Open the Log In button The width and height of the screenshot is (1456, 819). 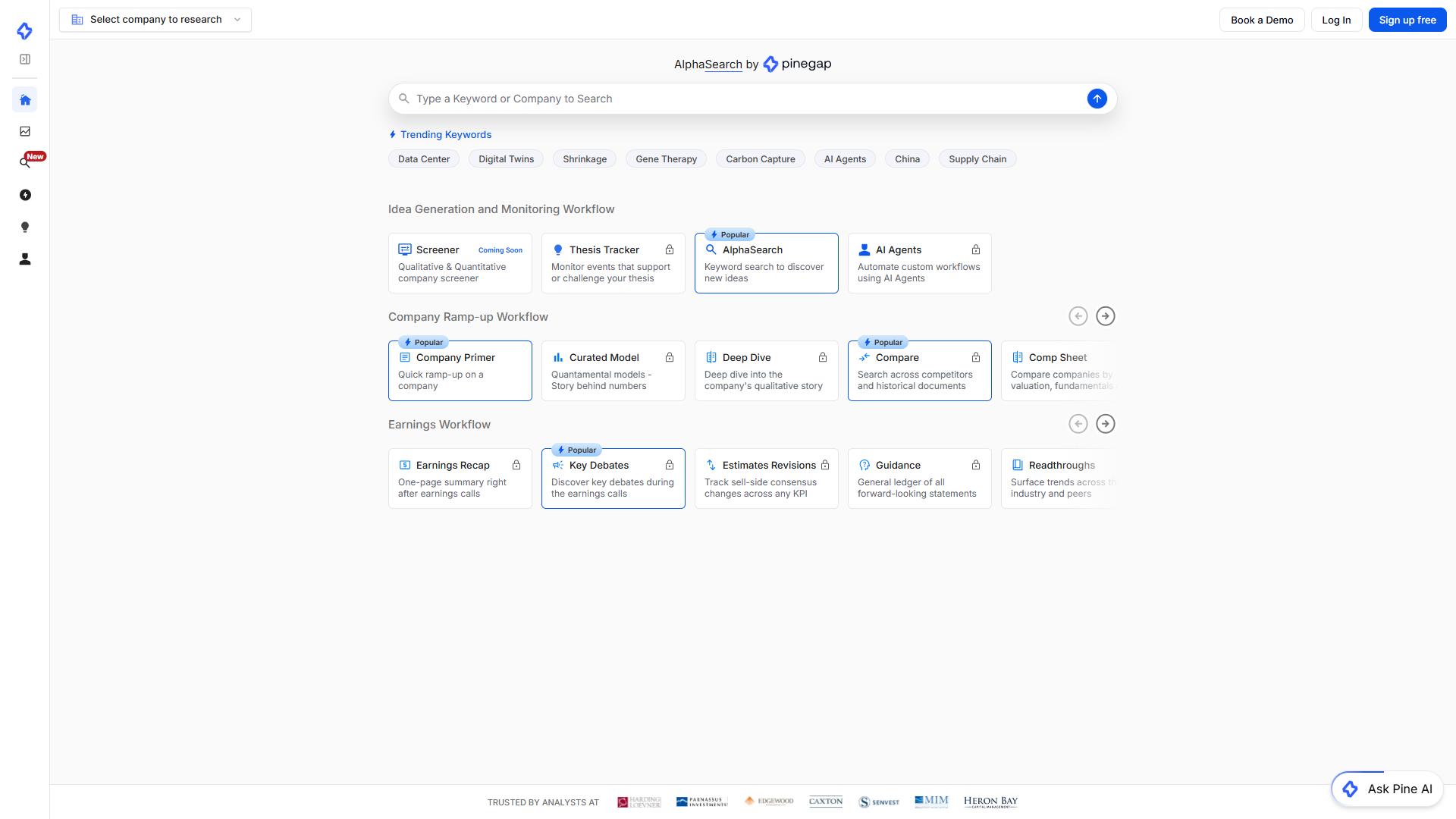(x=1336, y=20)
